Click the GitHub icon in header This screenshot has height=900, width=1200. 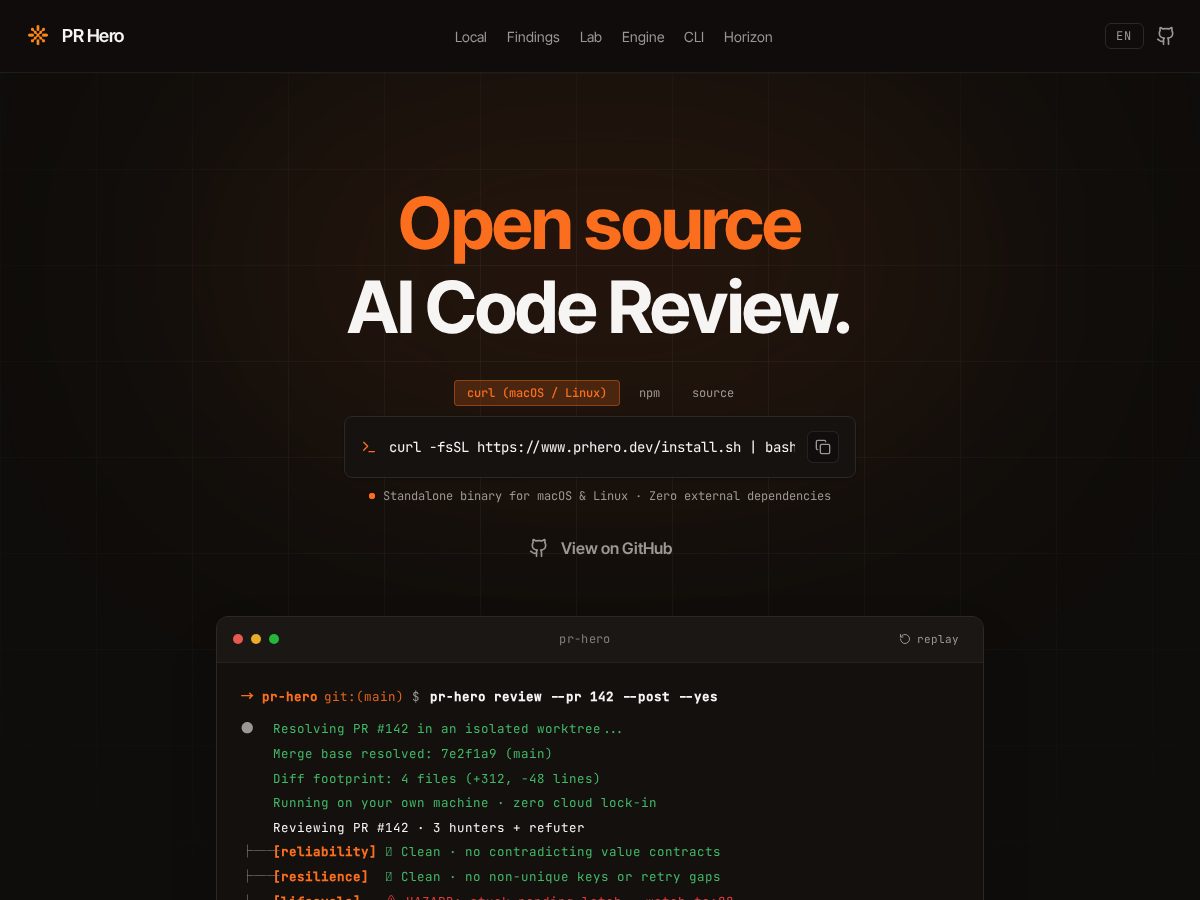pos(1166,36)
